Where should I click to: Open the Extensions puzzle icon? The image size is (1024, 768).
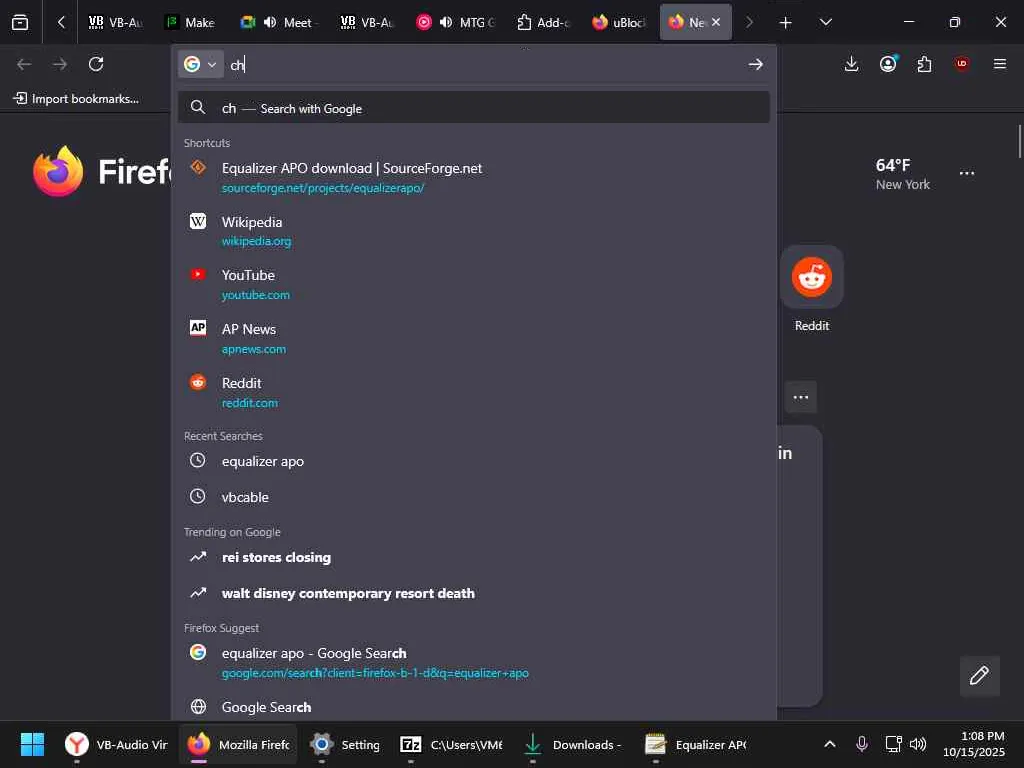pos(924,64)
